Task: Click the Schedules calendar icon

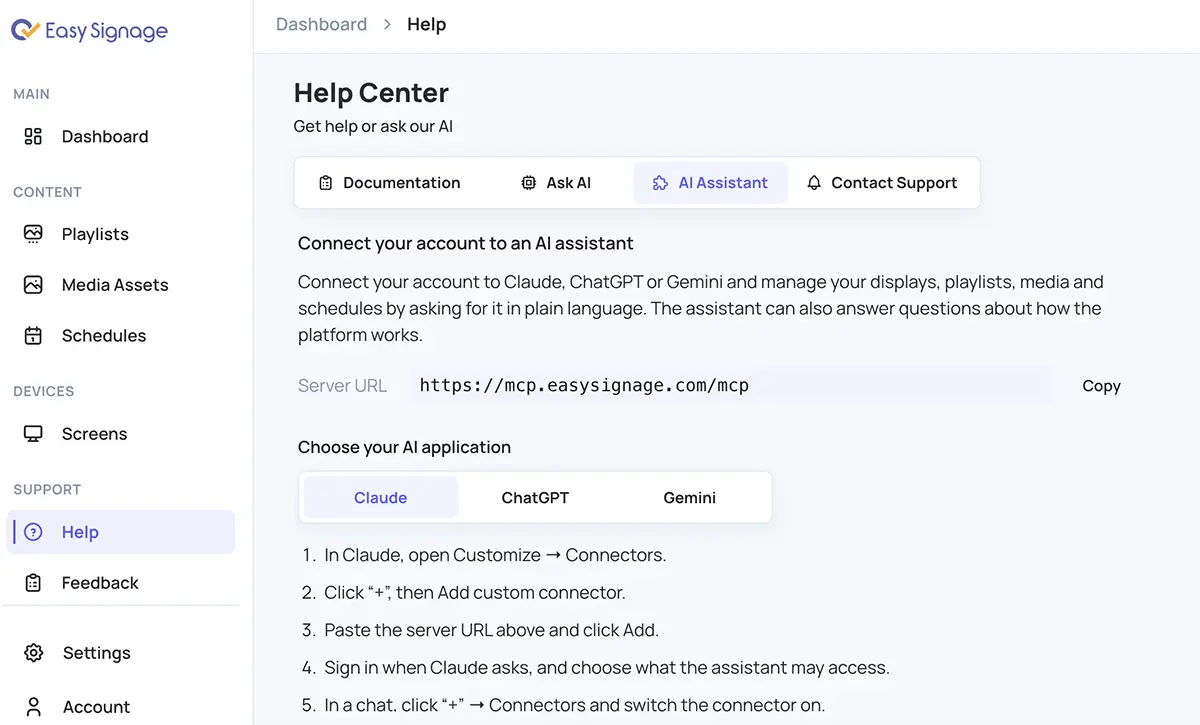Action: (x=33, y=336)
